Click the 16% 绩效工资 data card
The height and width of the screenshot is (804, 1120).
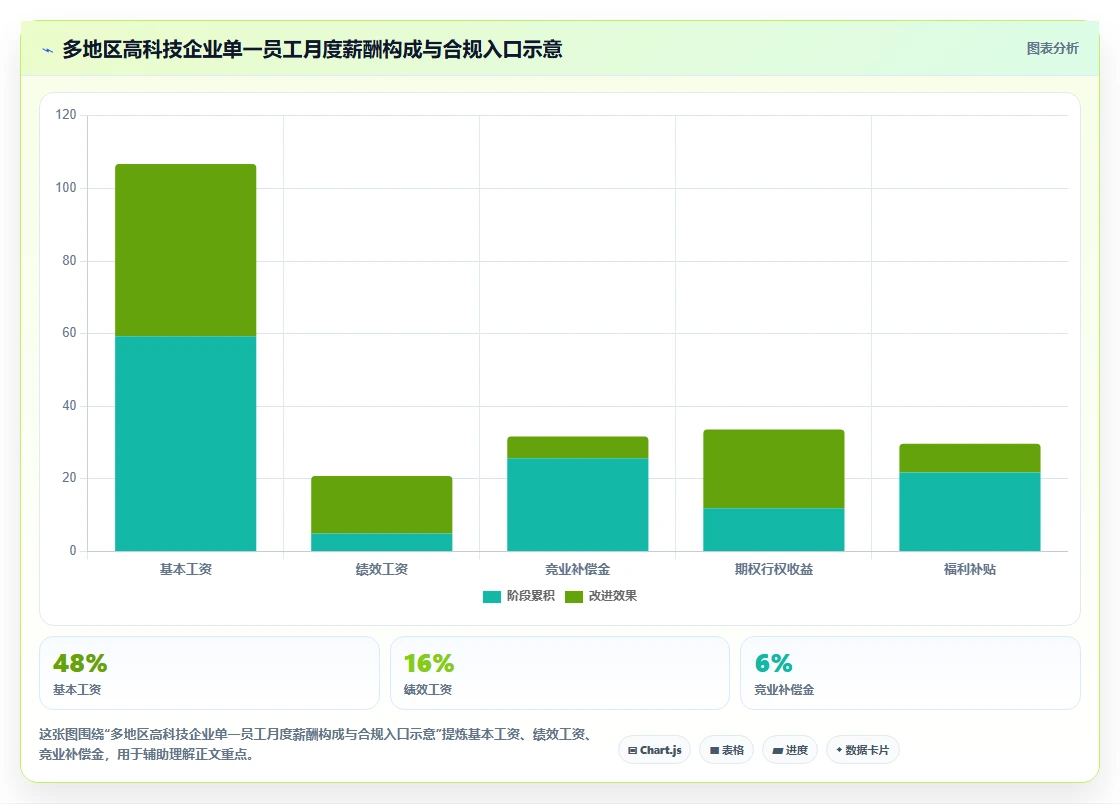point(560,673)
